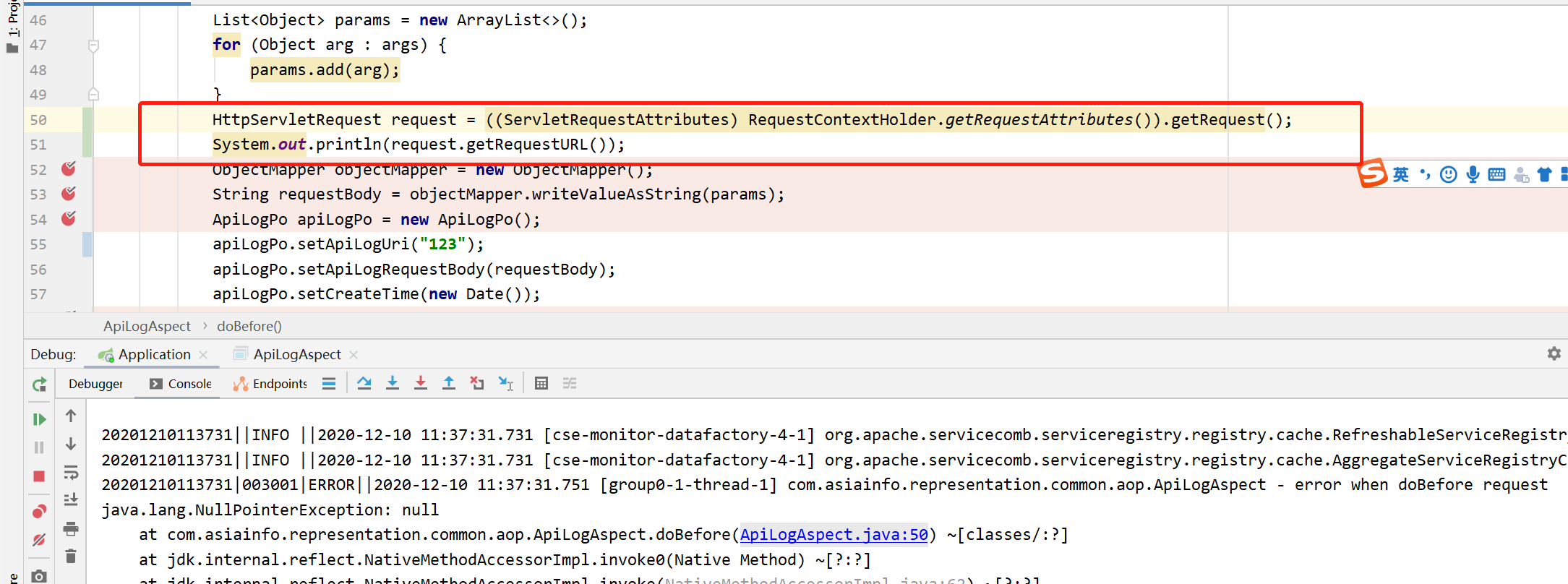Toggle the breakpoint on line 53
This screenshot has width=1568, height=584.
click(x=69, y=194)
